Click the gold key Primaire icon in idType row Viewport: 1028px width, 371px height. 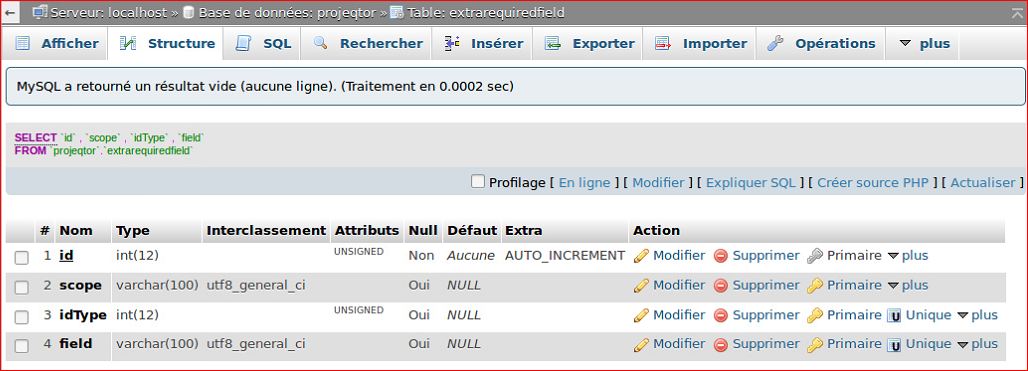pos(815,315)
